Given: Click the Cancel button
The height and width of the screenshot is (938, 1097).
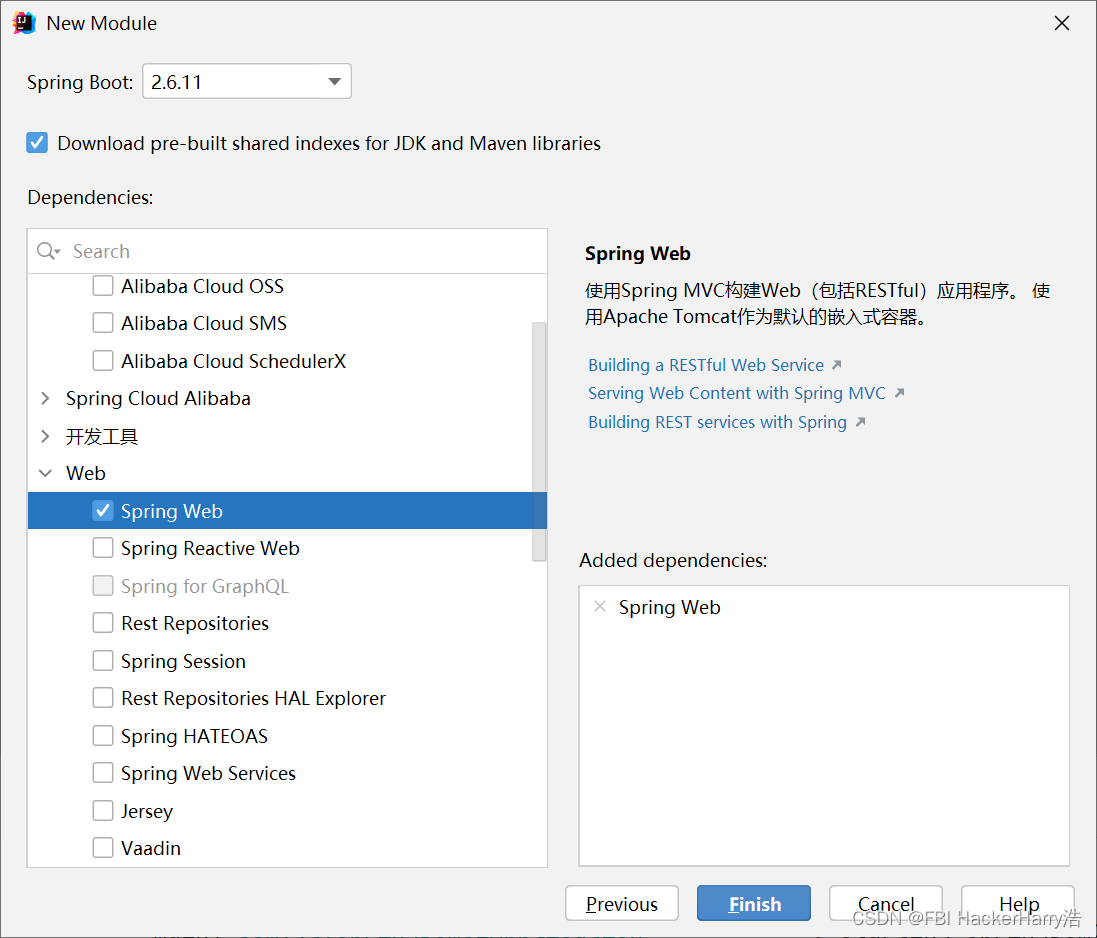Looking at the screenshot, I should (886, 903).
